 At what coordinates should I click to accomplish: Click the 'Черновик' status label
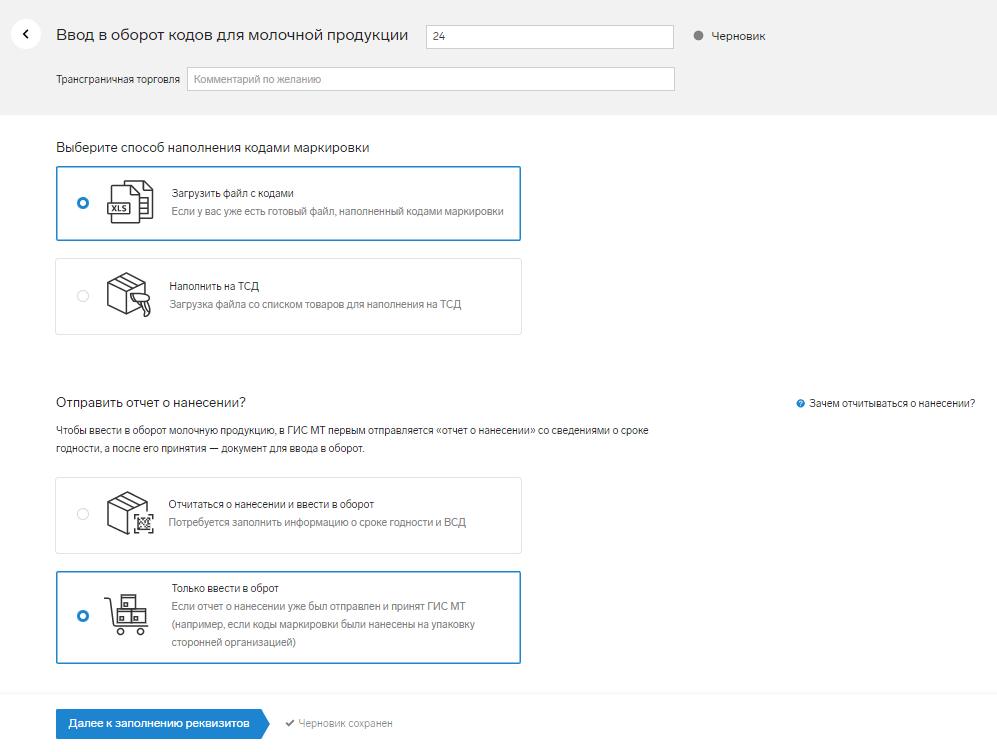click(738, 36)
